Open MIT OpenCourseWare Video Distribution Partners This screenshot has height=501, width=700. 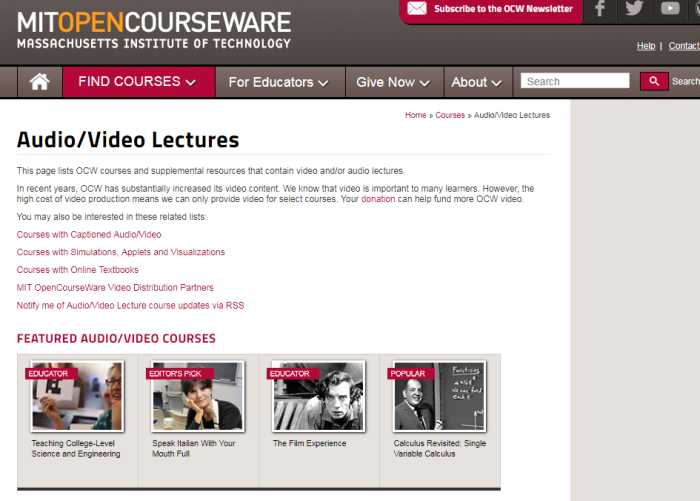click(x=115, y=288)
